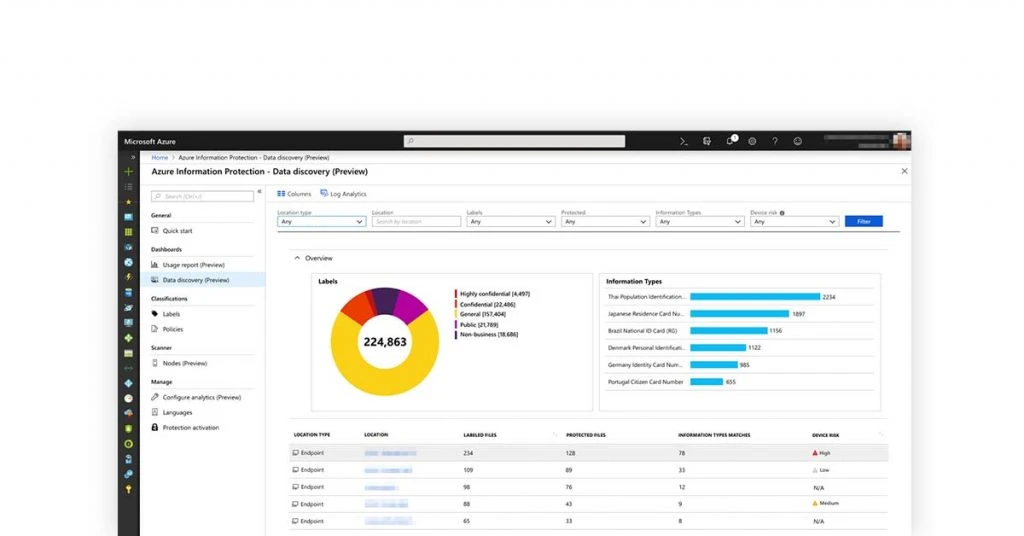Click the global search box in the top bar
This screenshot has height=536, width=1024.
click(514, 141)
